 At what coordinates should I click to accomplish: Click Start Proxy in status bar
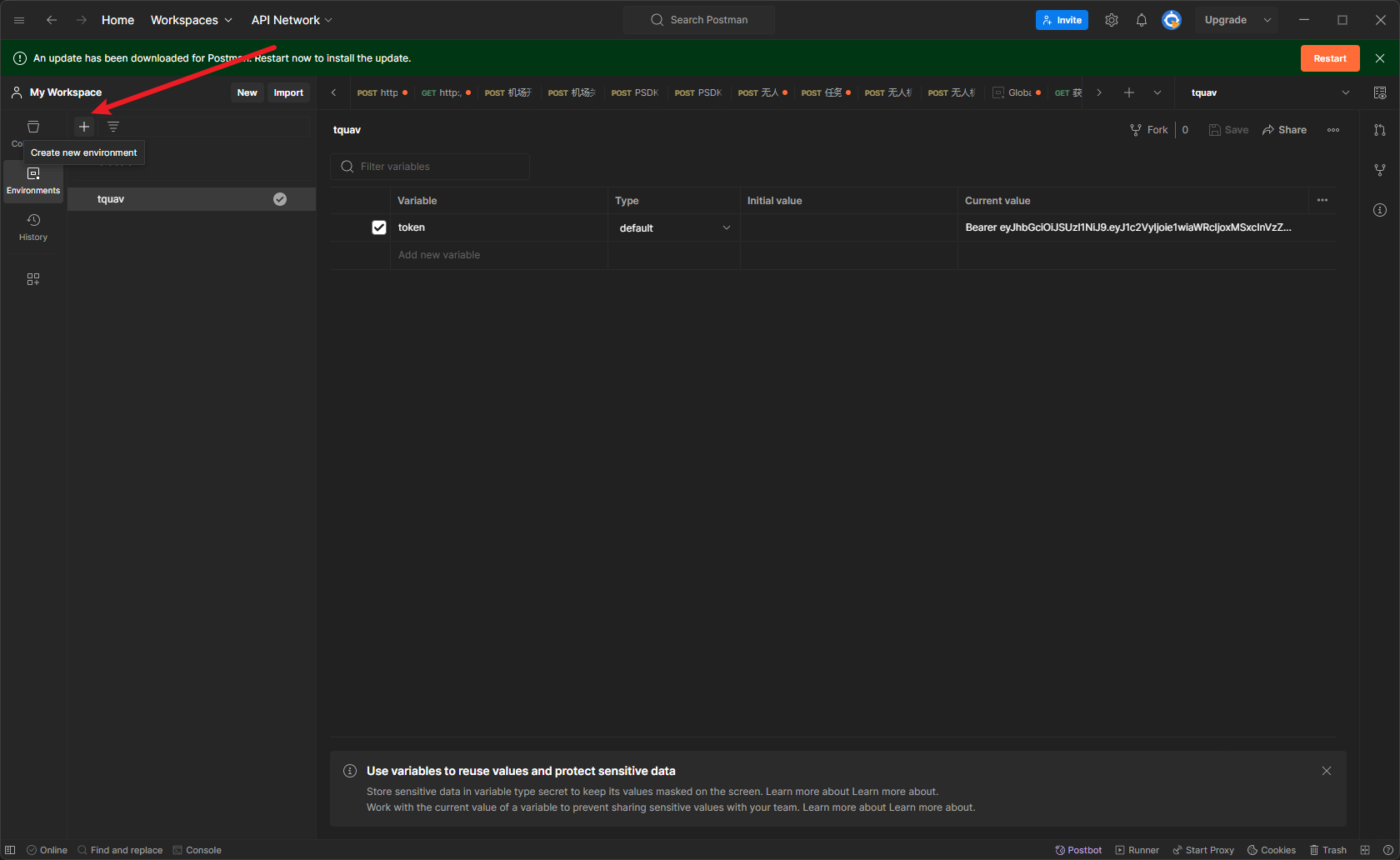[x=1203, y=850]
